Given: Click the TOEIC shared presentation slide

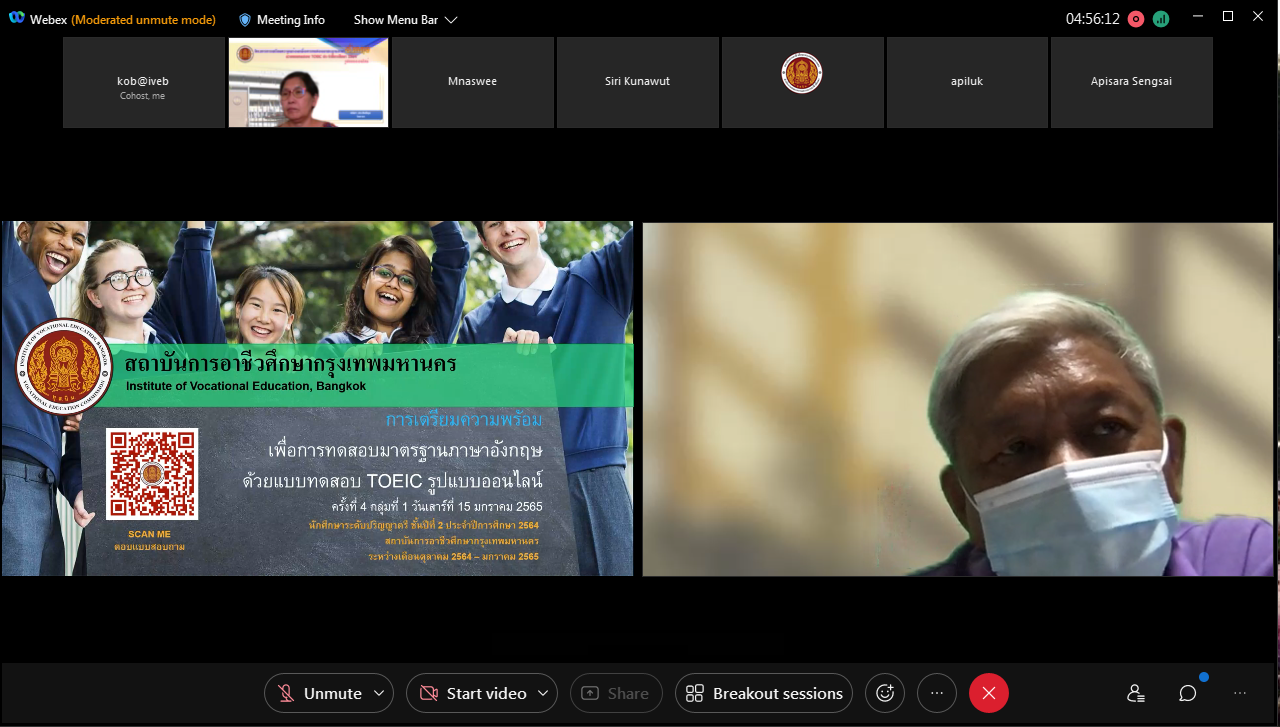Looking at the screenshot, I should (x=317, y=398).
